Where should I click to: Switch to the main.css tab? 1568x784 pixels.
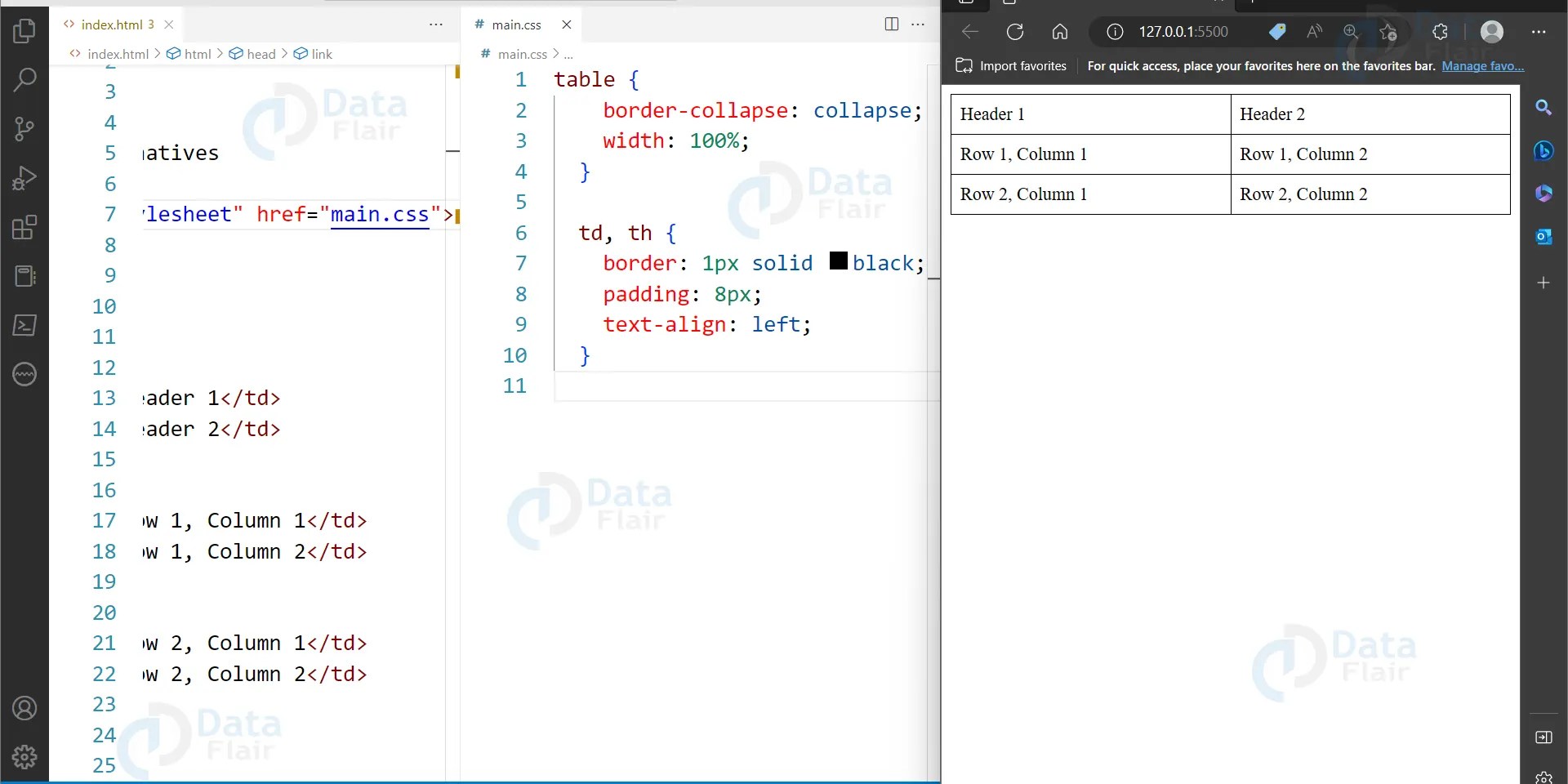coord(515,24)
